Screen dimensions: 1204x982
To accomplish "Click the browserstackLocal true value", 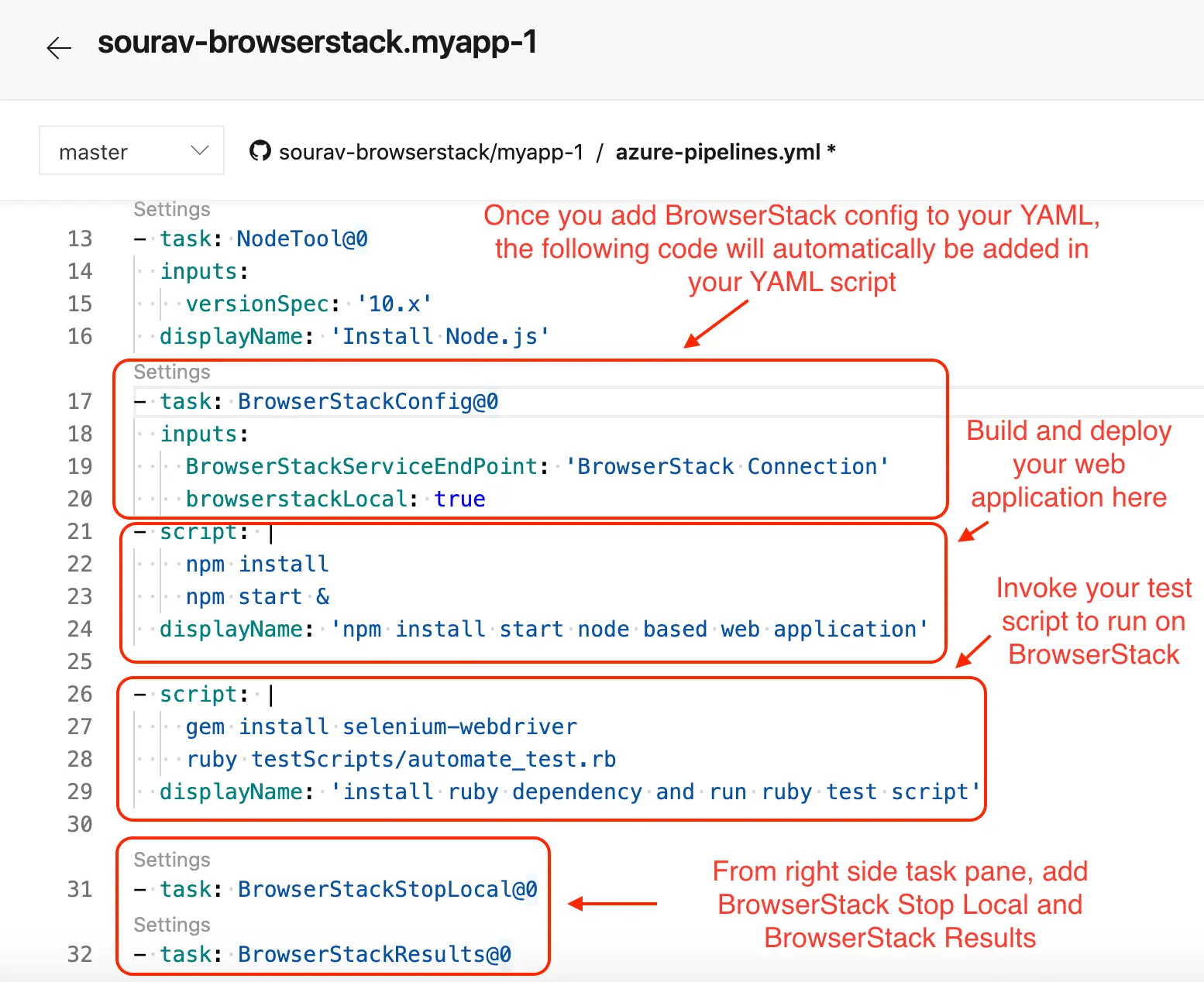I will coord(459,499).
